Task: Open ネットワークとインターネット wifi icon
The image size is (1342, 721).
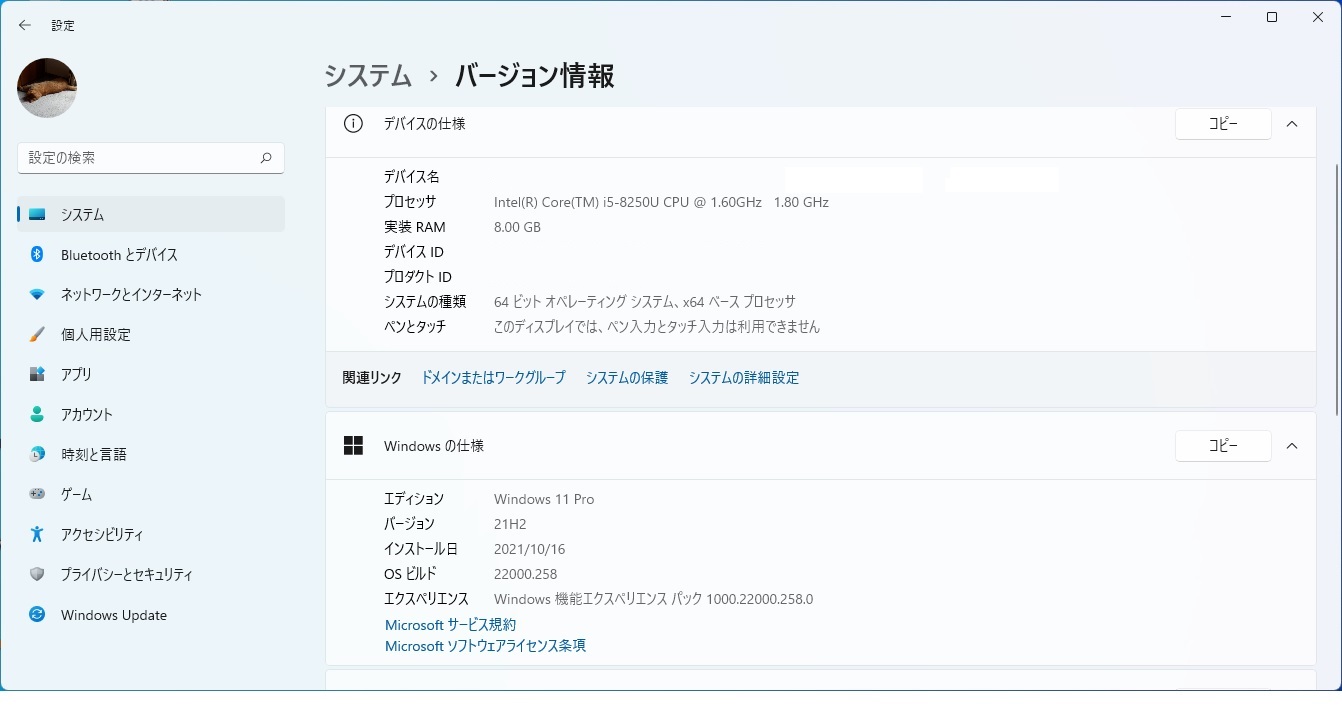Action: (x=37, y=295)
